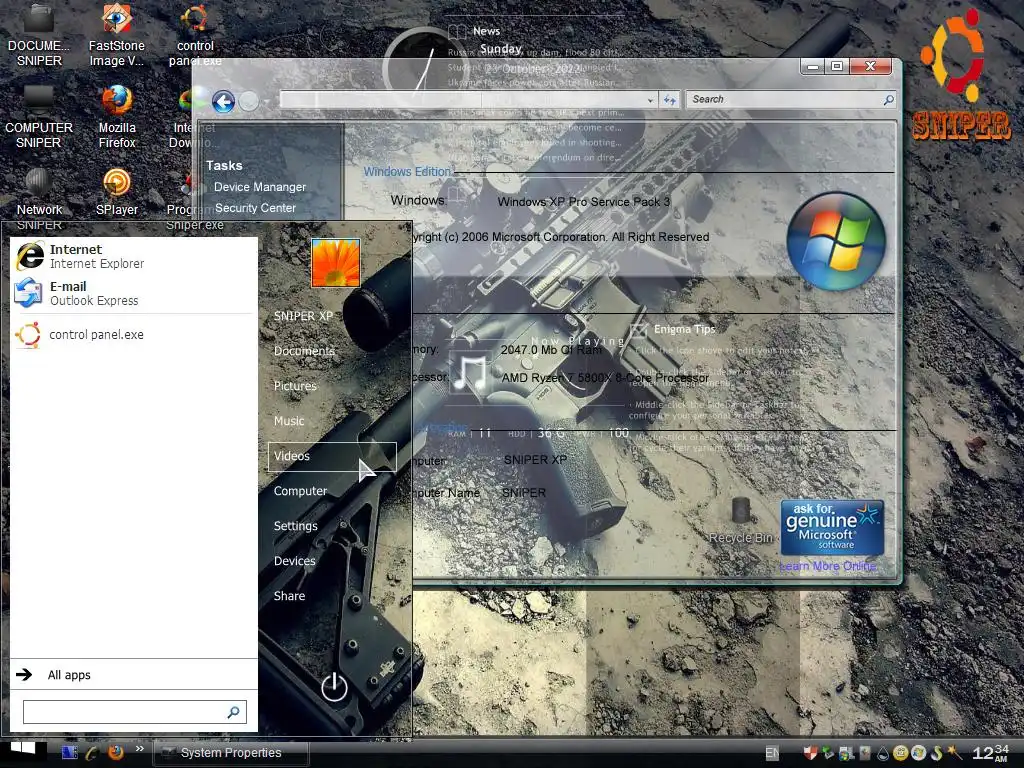
Task: Click the System Properties address bar
Action: pos(468,100)
